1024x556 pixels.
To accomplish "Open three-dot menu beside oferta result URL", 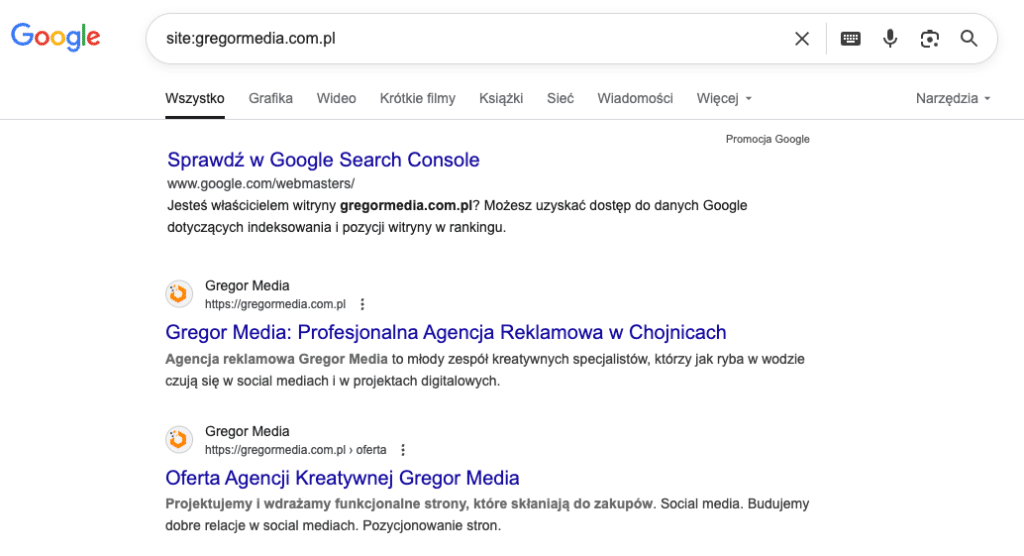I will (403, 450).
